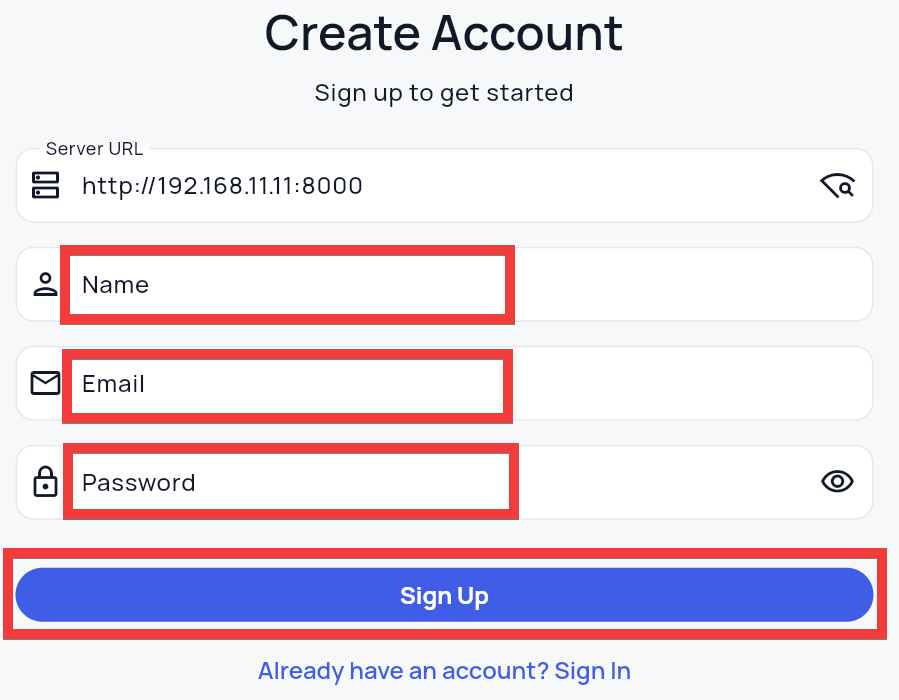Show the password with the eye icon

pyautogui.click(x=837, y=482)
